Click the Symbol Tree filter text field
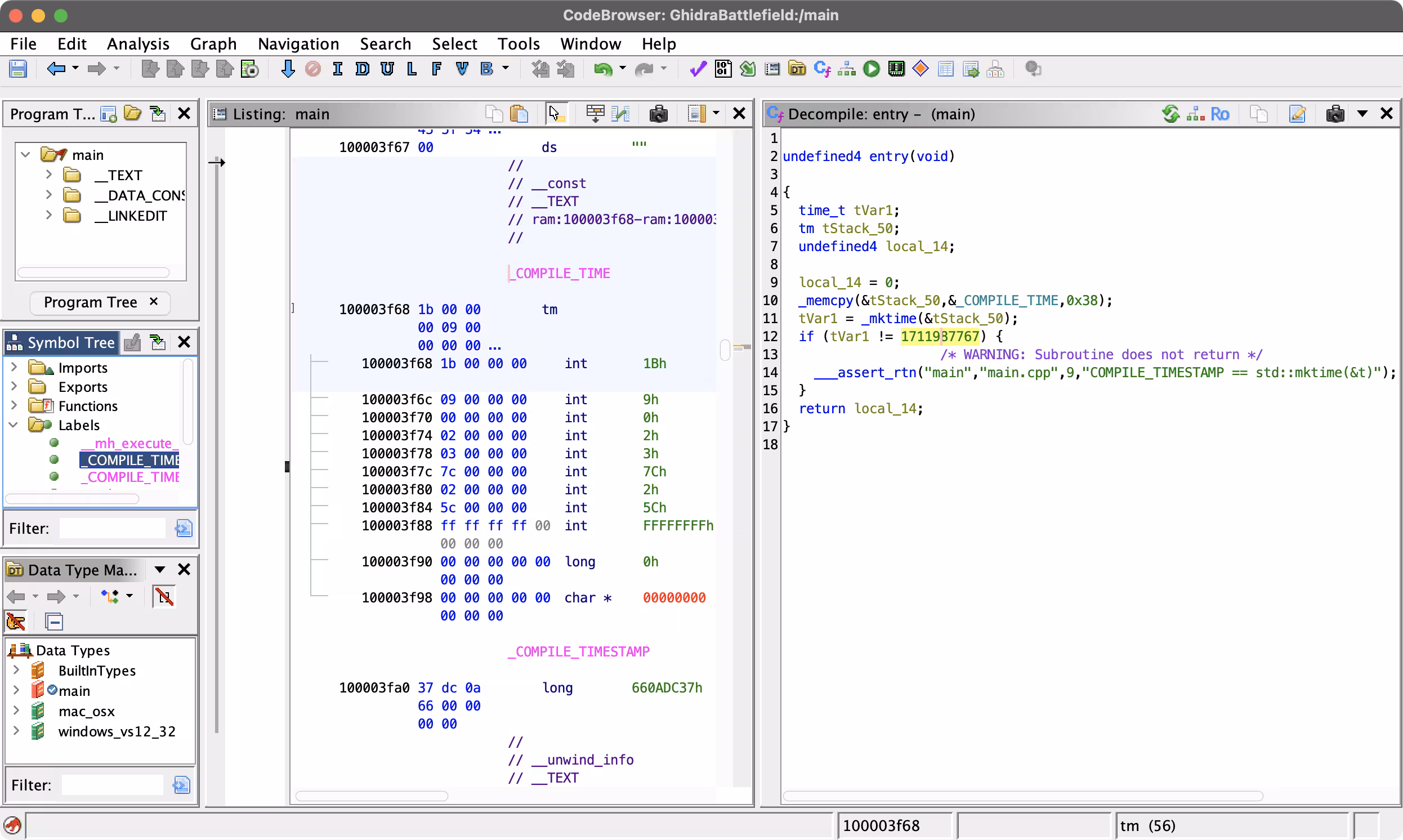 click(112, 528)
